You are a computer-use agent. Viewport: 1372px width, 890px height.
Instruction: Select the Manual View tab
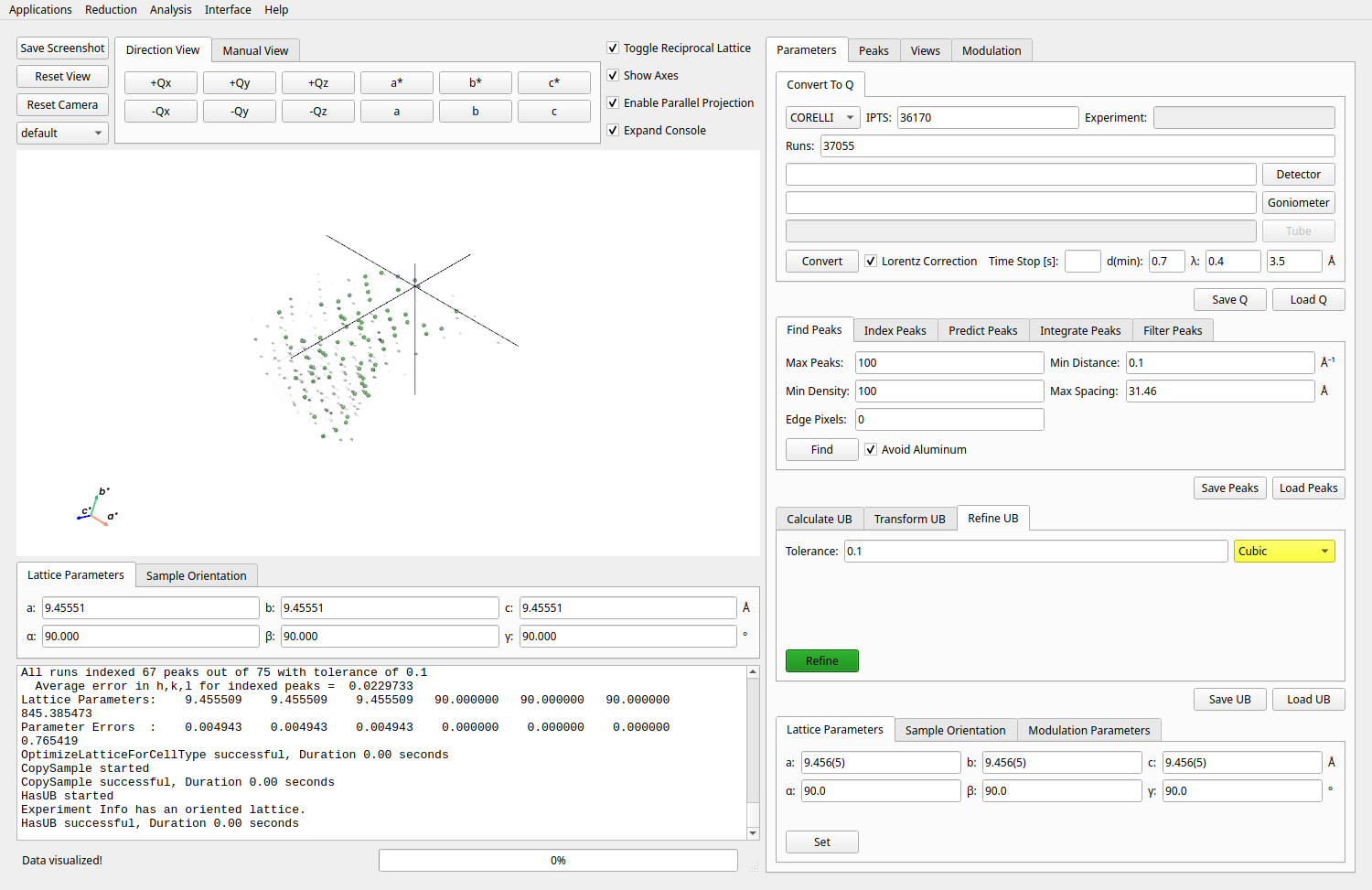255,50
